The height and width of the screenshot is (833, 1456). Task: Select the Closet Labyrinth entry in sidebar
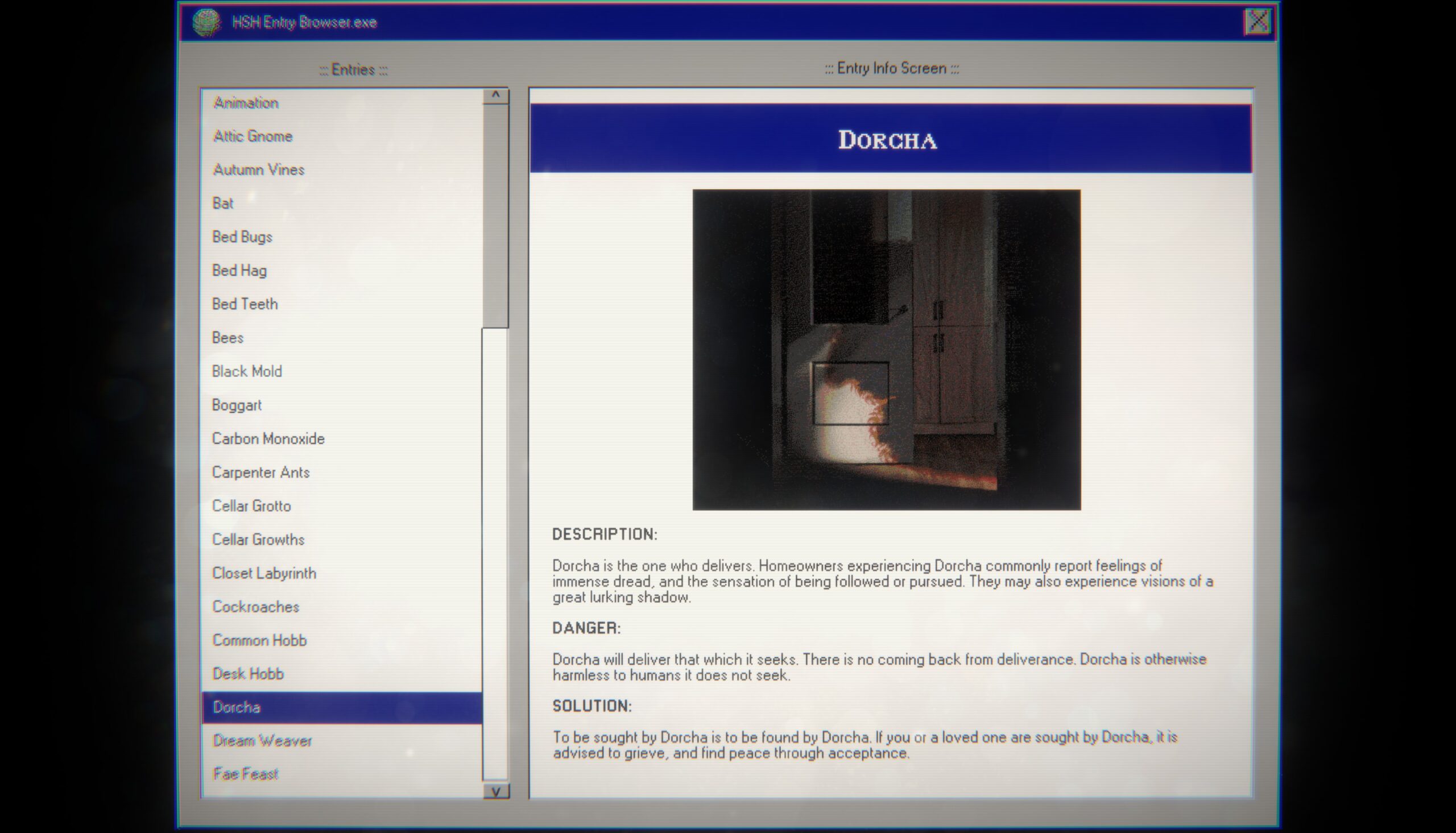pos(263,573)
